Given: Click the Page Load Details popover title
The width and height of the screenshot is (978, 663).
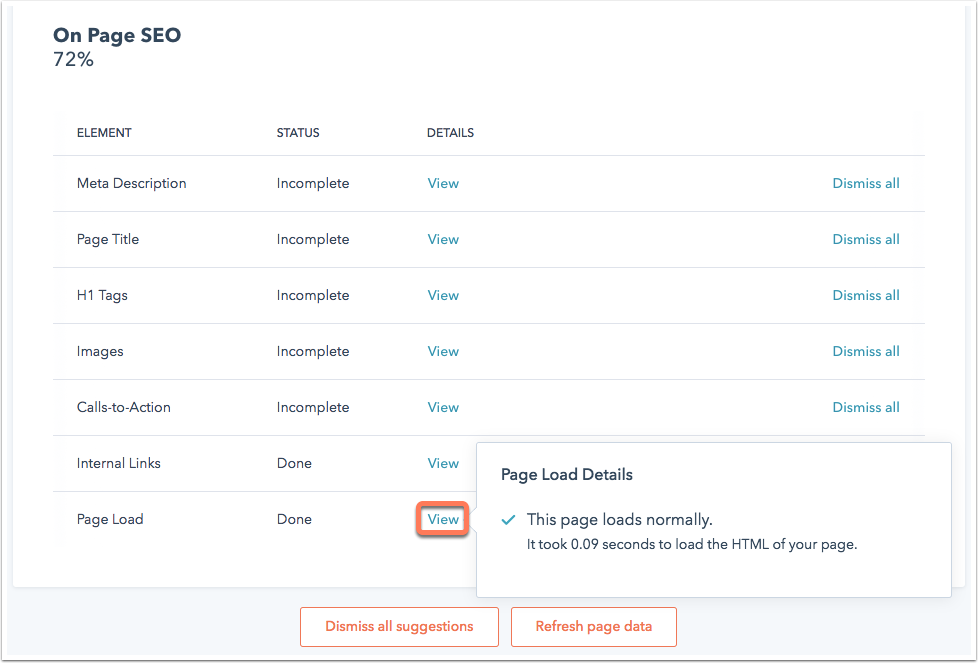Looking at the screenshot, I should (x=566, y=475).
